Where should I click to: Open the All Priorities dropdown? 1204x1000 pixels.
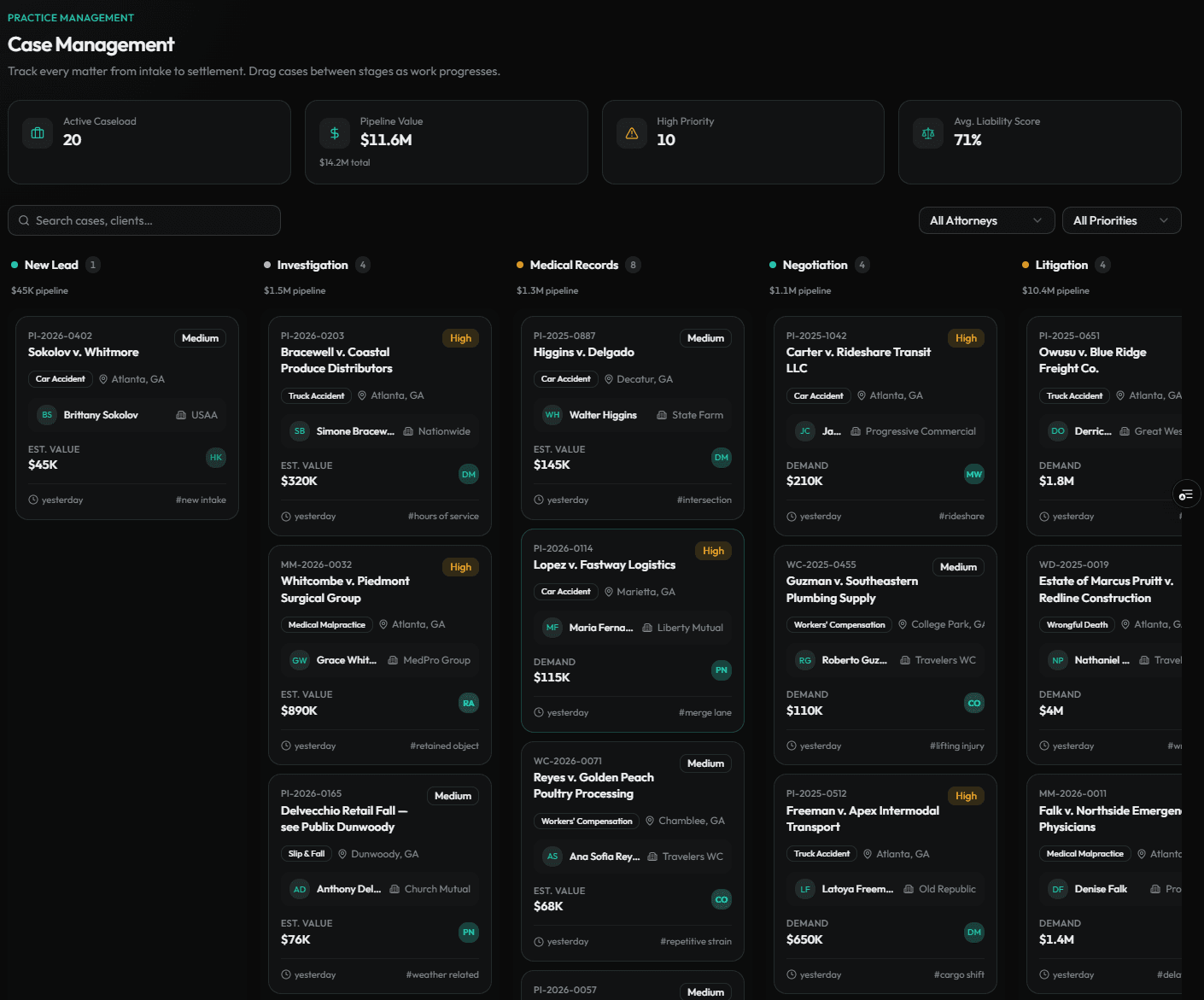(x=1121, y=220)
